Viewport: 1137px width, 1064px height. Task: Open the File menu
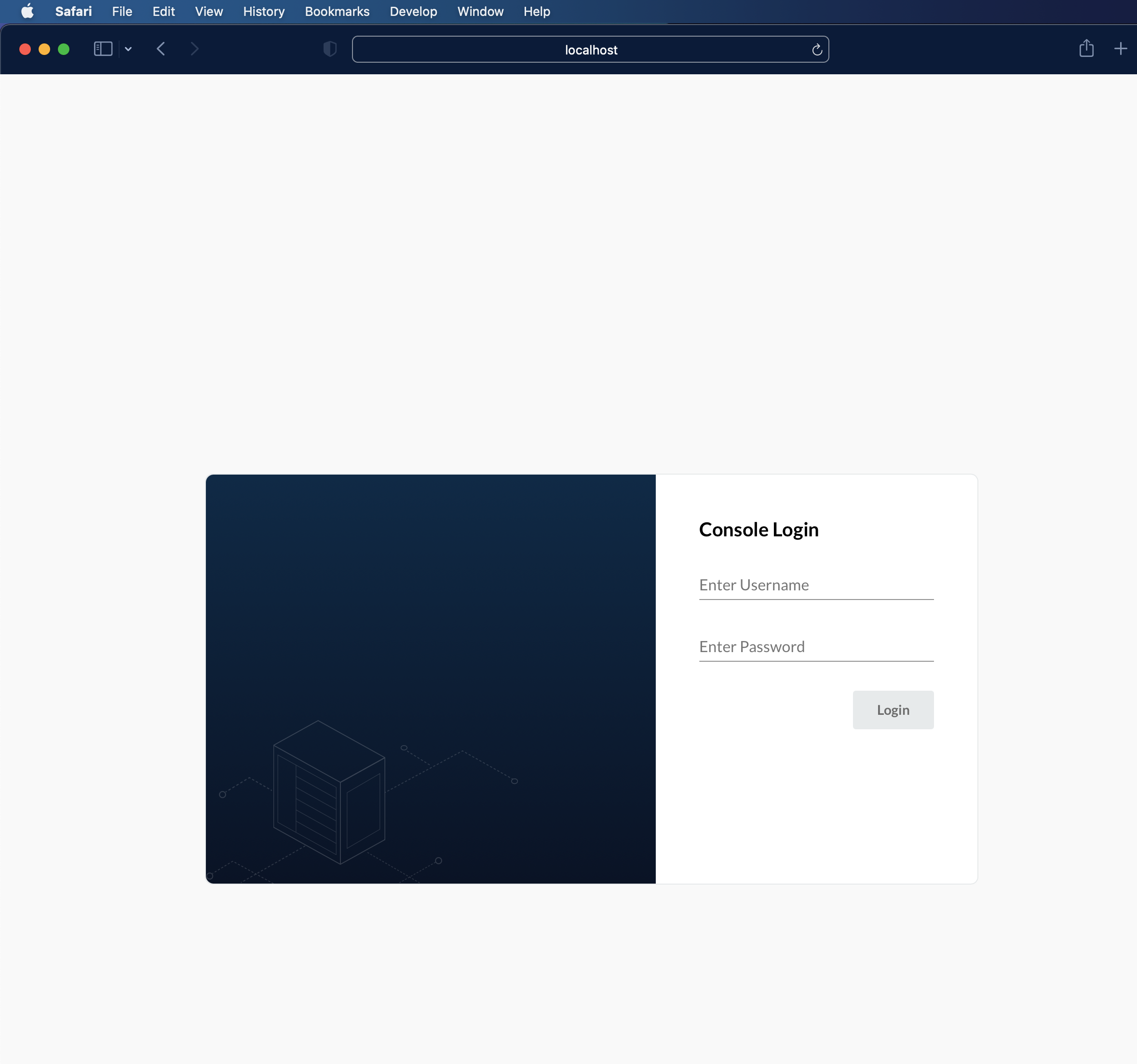pyautogui.click(x=122, y=12)
